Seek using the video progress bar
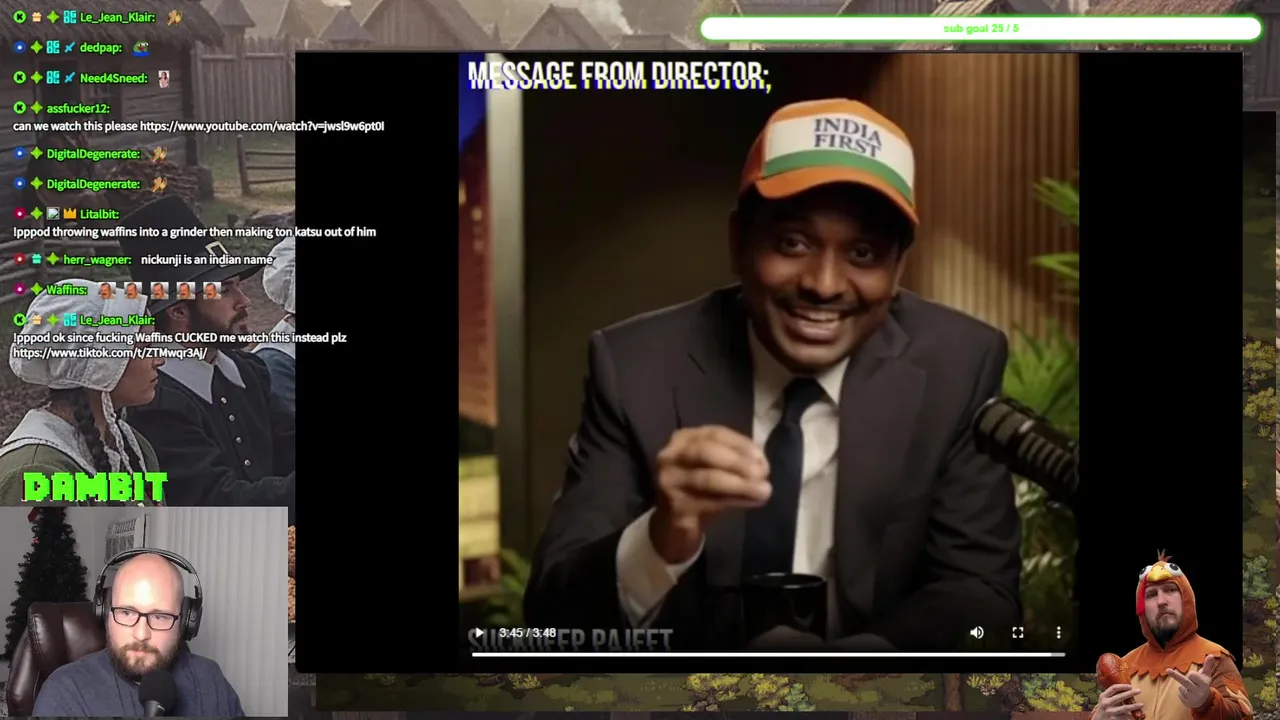 768,655
